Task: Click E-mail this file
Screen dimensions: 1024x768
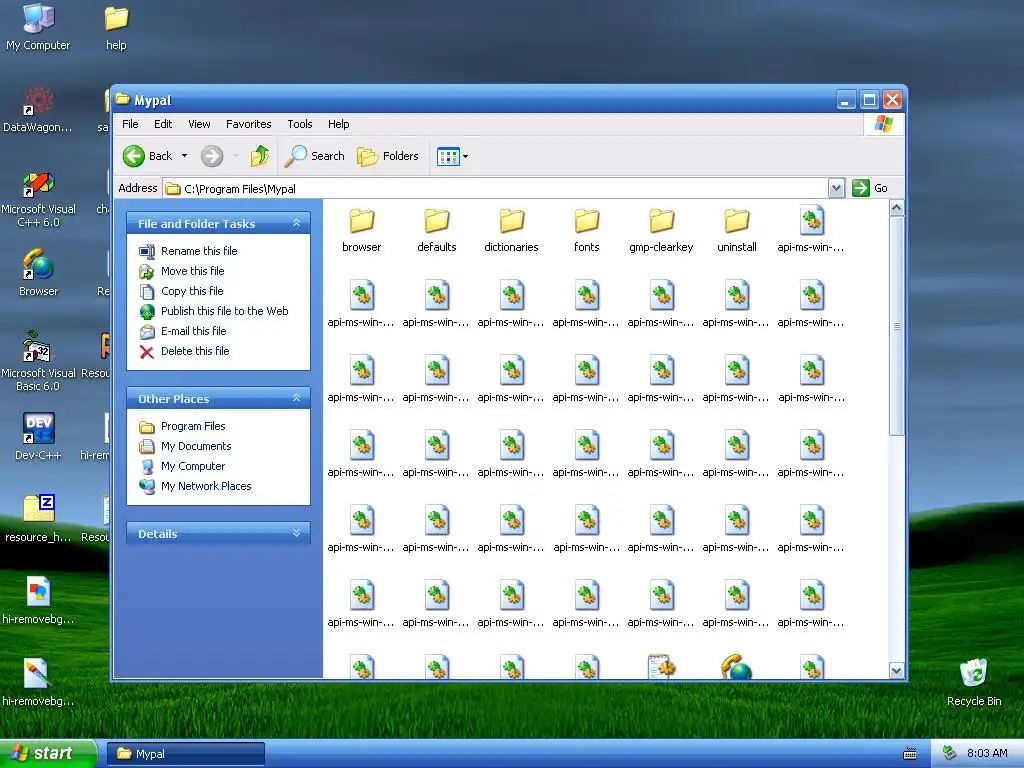Action: tap(184, 331)
